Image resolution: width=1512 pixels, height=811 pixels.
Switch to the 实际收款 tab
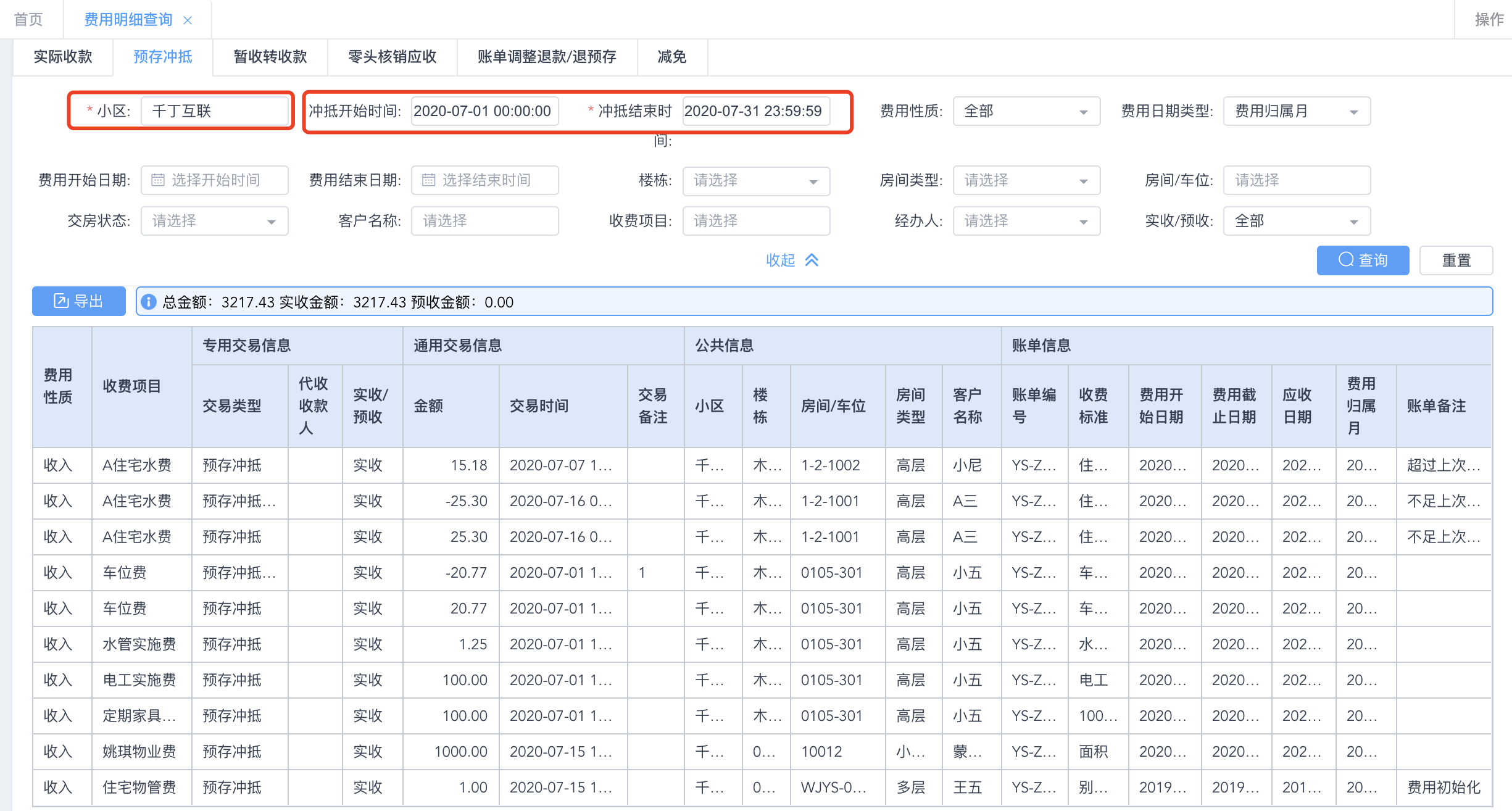click(x=62, y=57)
